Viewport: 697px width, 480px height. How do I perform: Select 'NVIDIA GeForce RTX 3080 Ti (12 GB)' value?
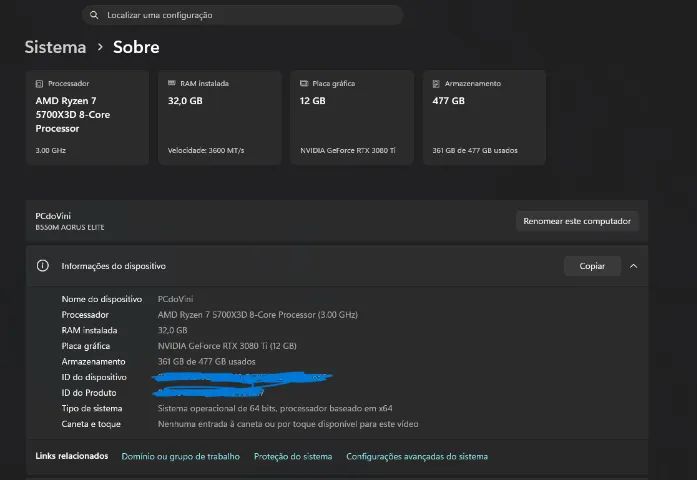(x=227, y=346)
